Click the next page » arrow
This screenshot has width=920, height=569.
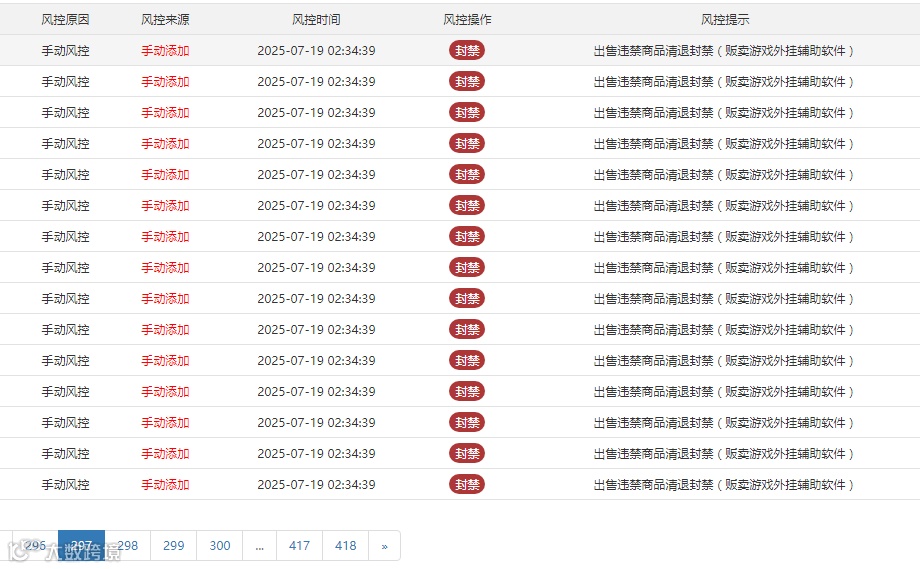pos(384,546)
